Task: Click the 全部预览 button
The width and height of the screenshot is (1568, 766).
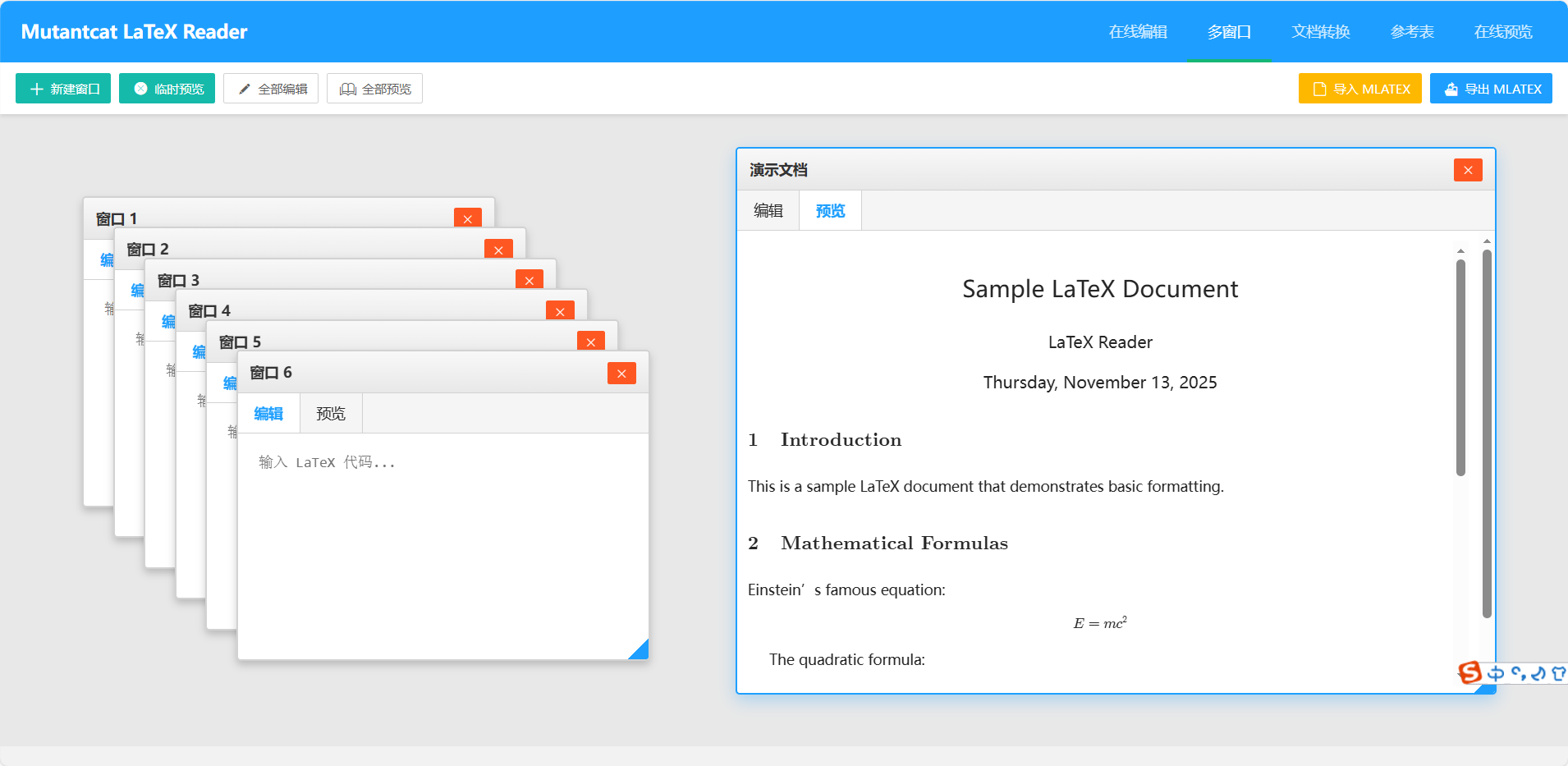Action: [x=374, y=89]
